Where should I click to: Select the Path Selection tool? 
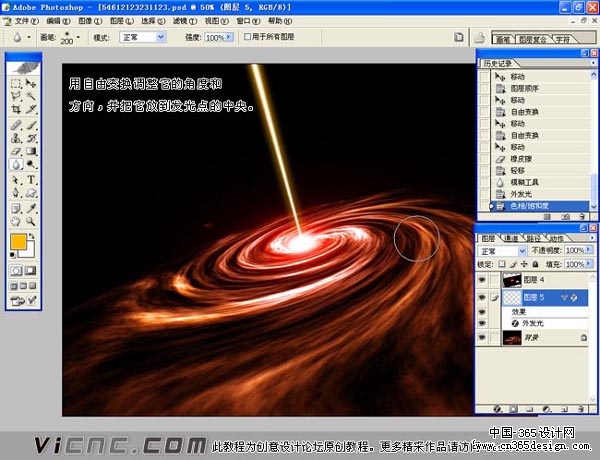tap(16, 179)
